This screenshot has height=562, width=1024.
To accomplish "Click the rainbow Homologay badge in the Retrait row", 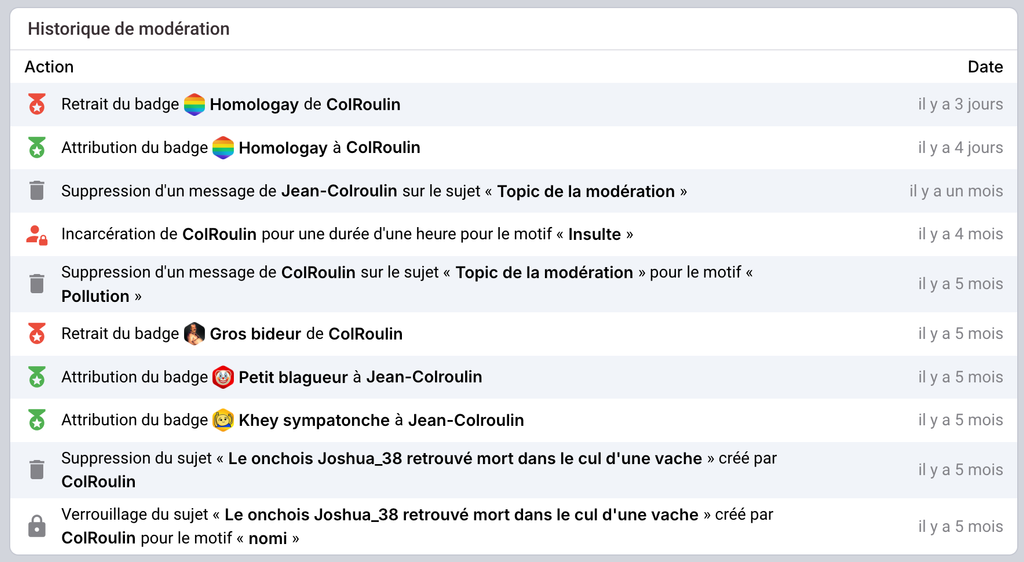I will (195, 104).
